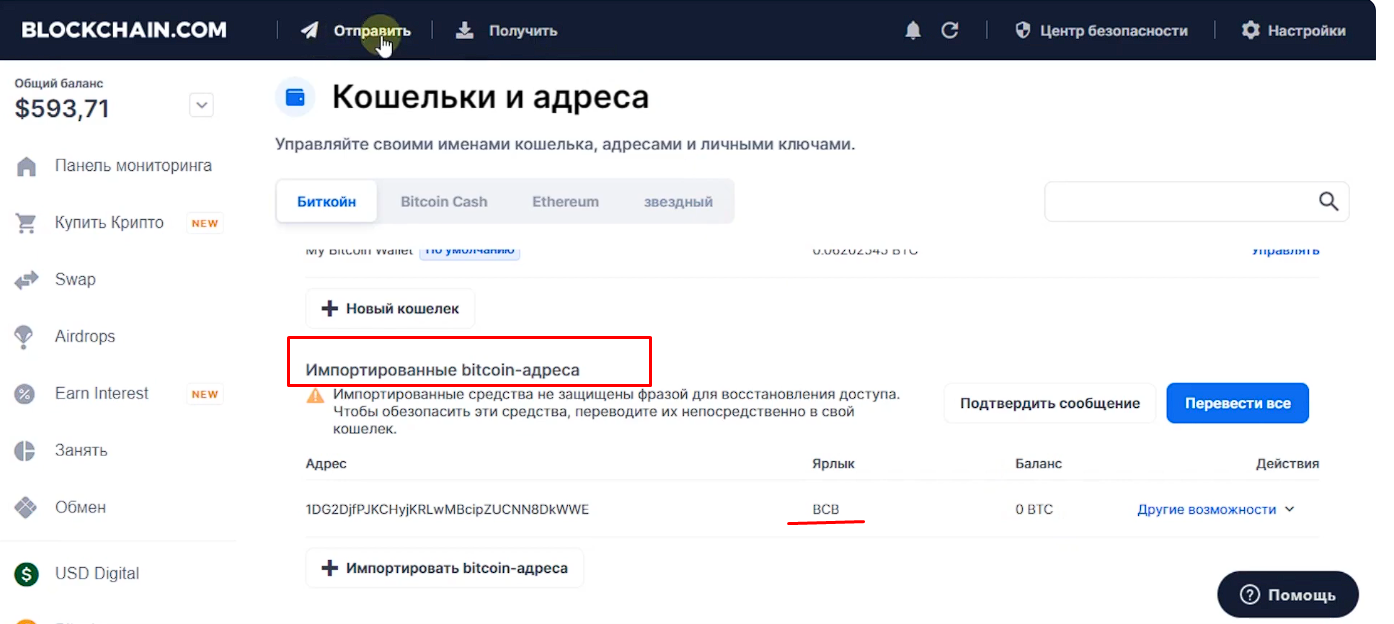
Task: Click the Ярлык column header
Action: point(834,463)
